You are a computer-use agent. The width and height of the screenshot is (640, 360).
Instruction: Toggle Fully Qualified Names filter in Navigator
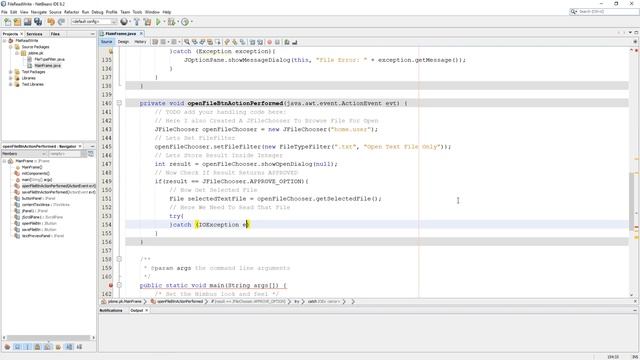(58, 347)
